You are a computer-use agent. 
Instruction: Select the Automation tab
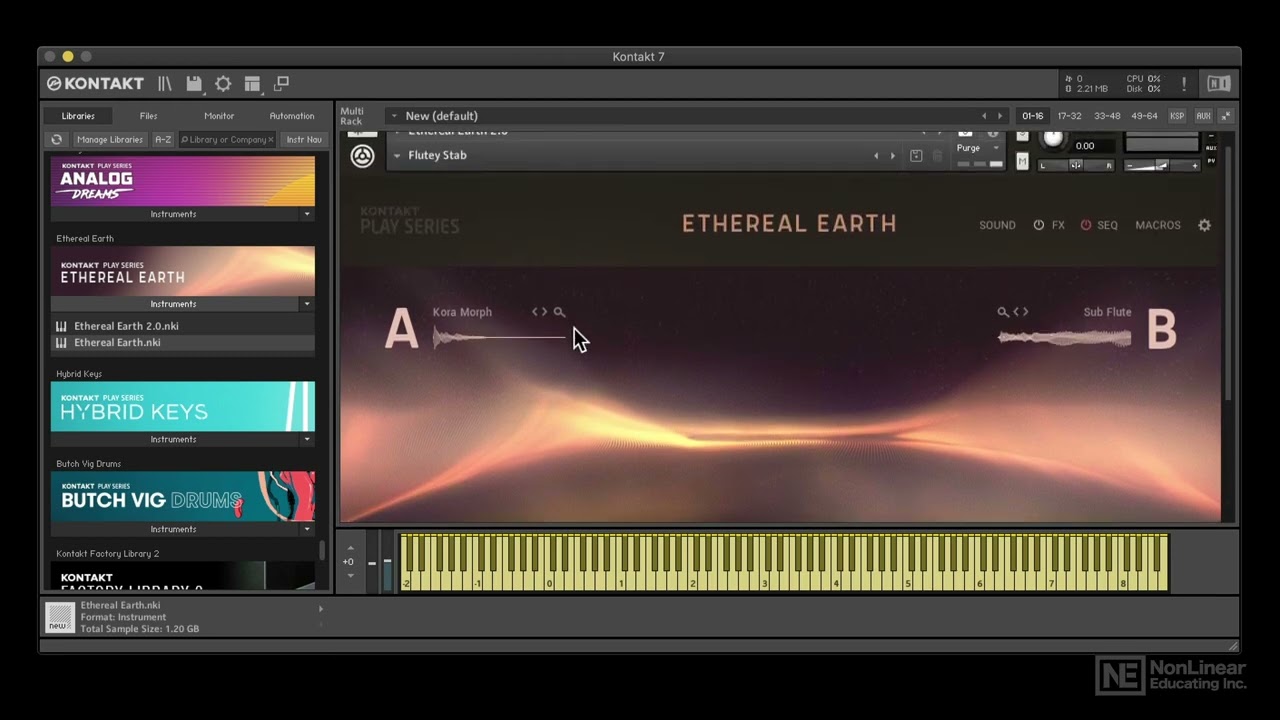click(x=292, y=116)
